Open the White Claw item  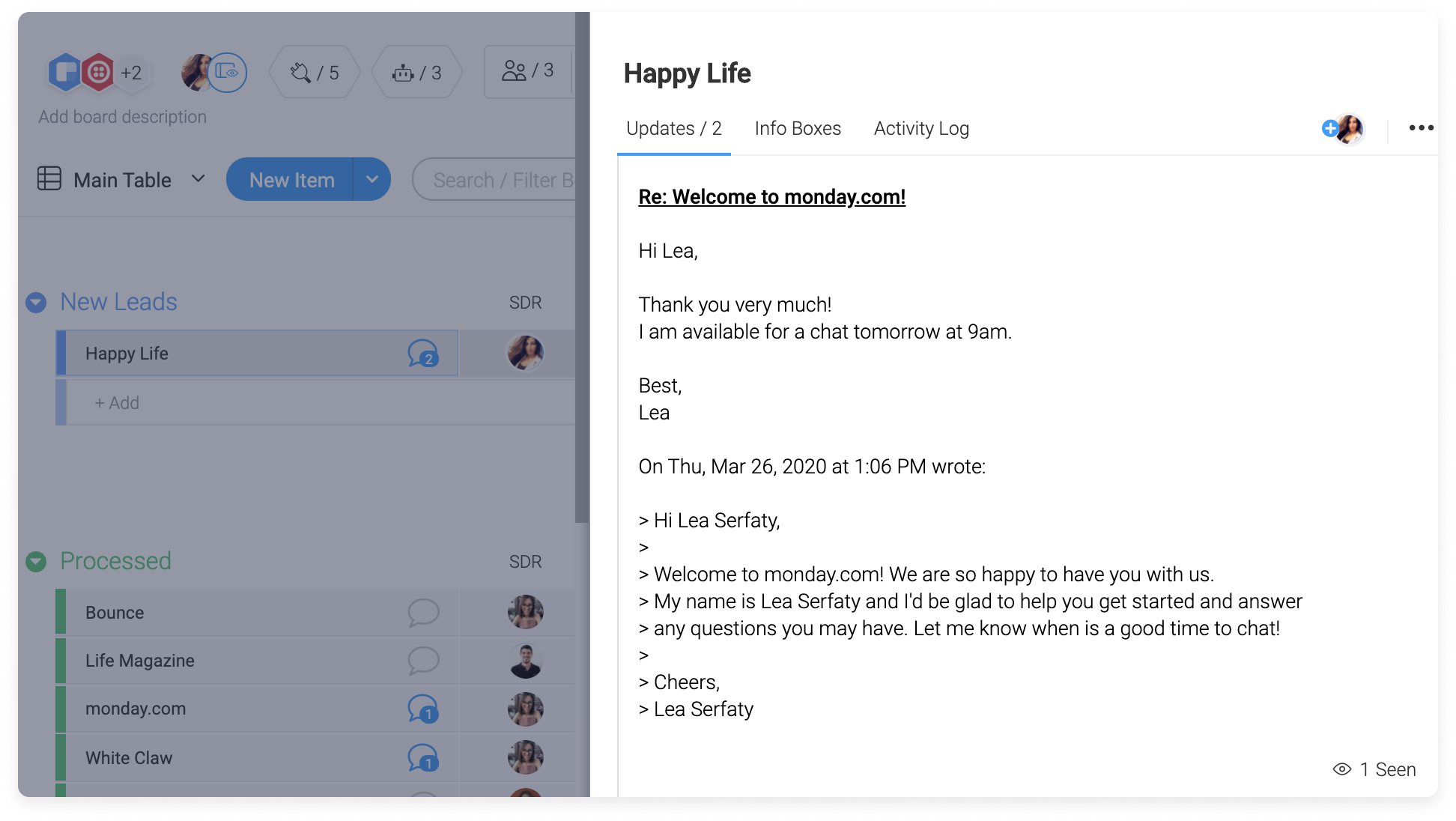point(129,757)
